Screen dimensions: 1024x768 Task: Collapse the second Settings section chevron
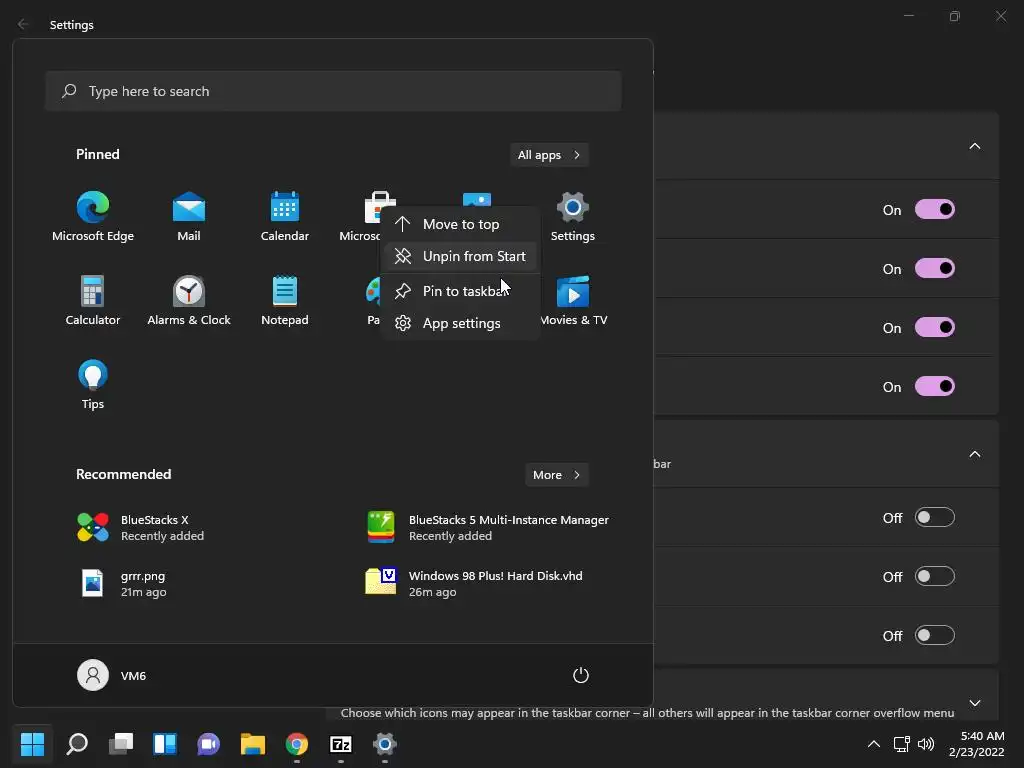pyautogui.click(x=974, y=454)
